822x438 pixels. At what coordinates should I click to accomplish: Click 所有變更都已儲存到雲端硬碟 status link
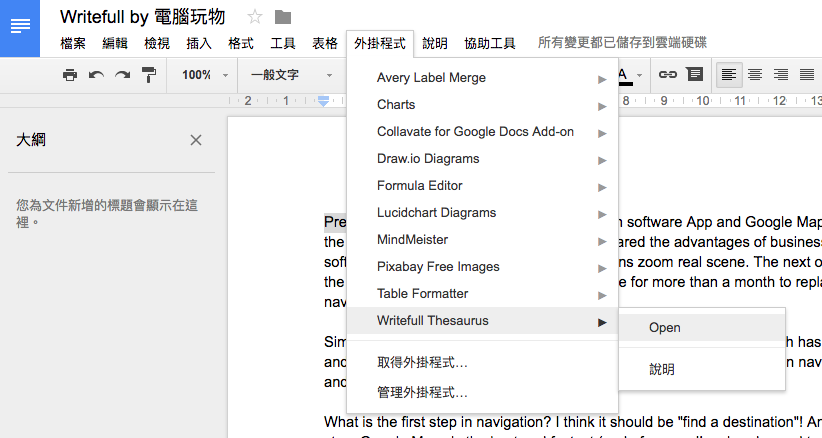tap(622, 42)
